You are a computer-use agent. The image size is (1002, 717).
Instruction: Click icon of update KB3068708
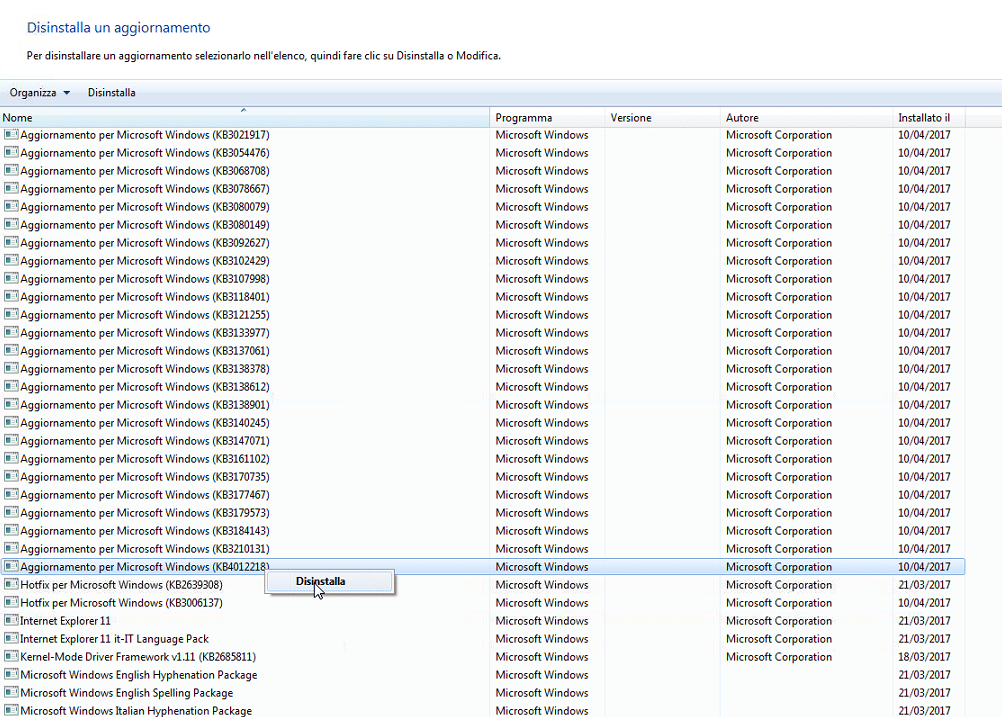click(11, 171)
